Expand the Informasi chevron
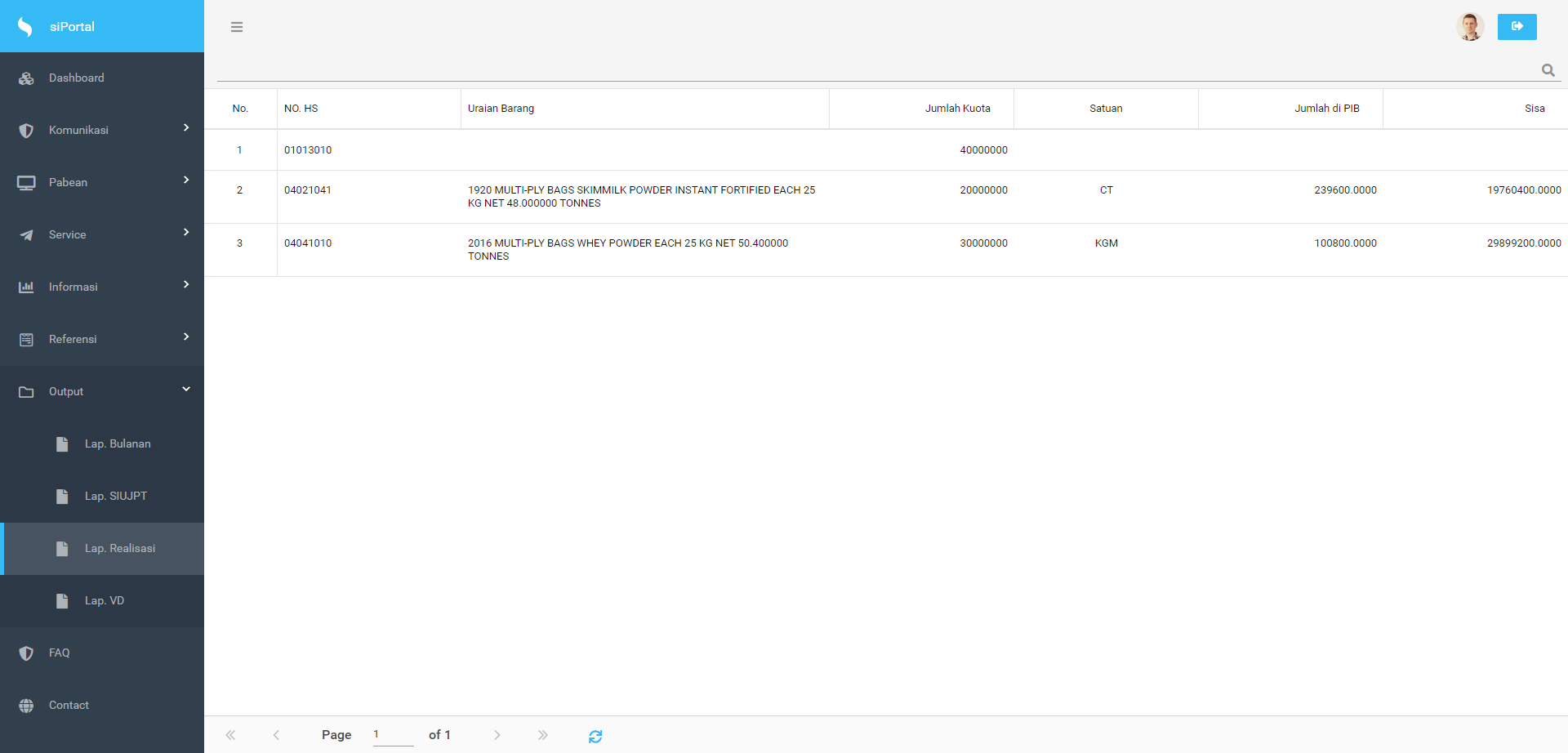This screenshot has width=1568, height=753. point(186,284)
